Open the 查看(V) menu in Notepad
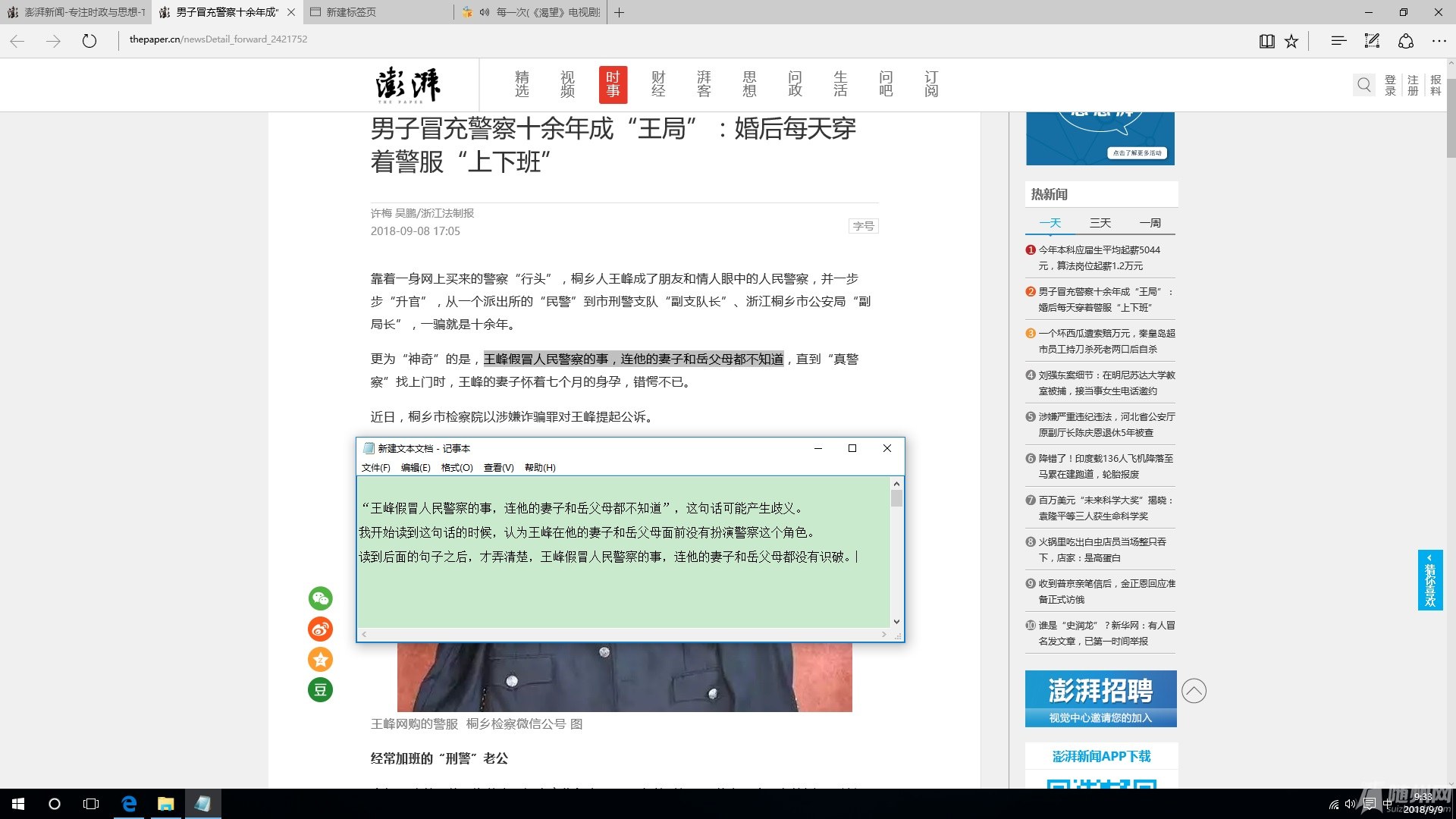 [x=498, y=468]
